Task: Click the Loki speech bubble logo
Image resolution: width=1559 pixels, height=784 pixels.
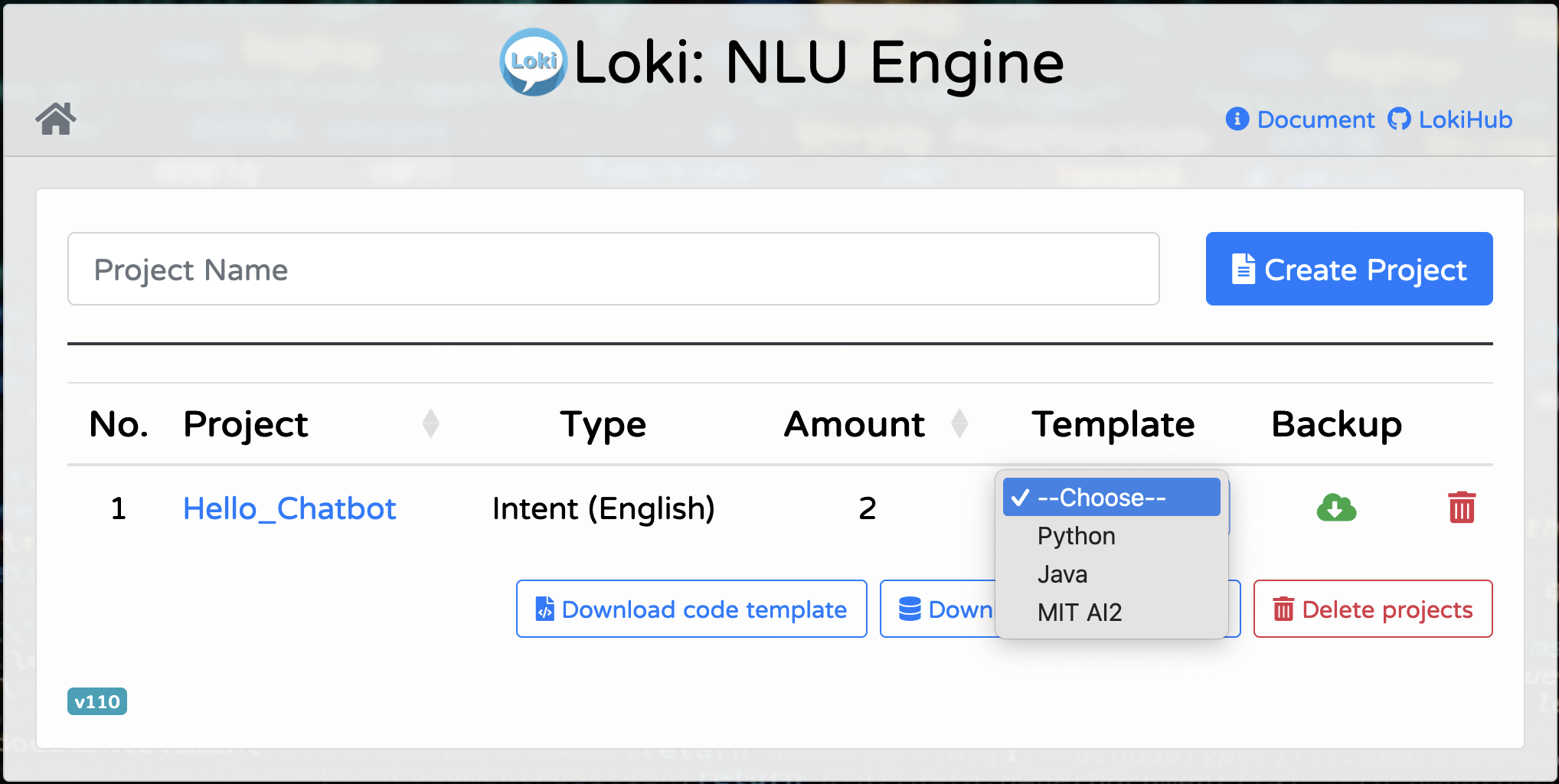Action: [533, 62]
